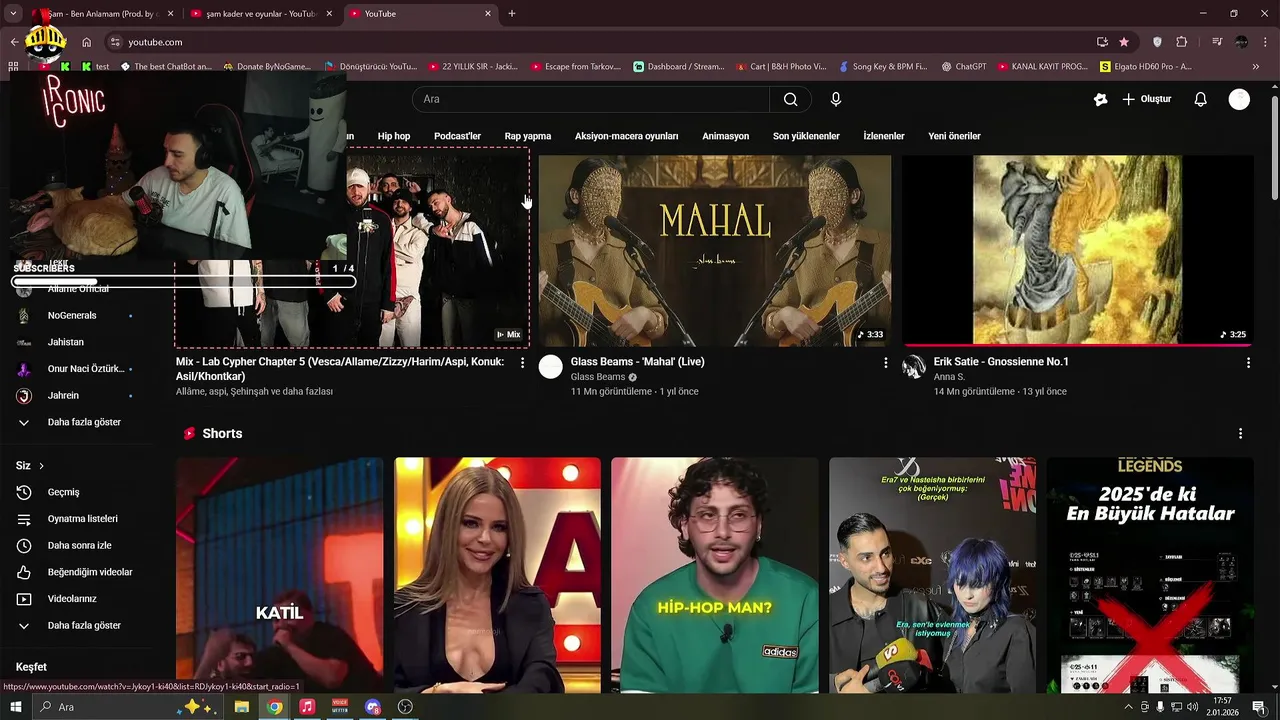
Task: Open the Glass Beams Mahal thumbnail
Action: (715, 250)
